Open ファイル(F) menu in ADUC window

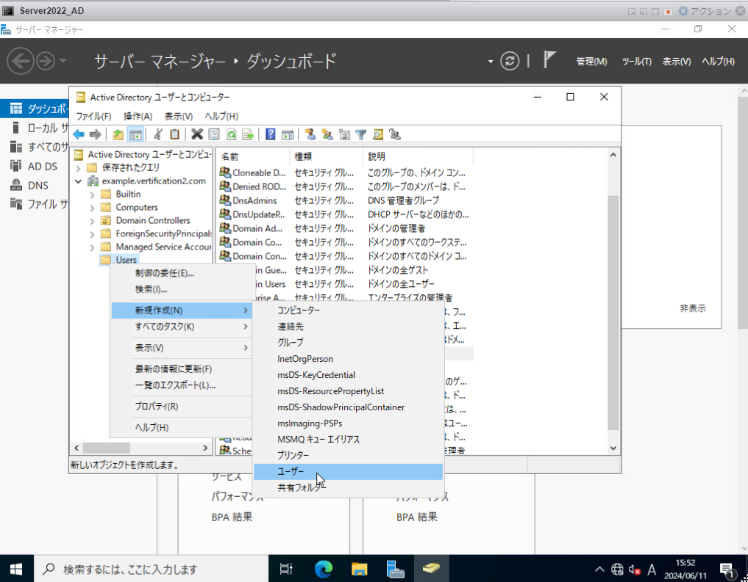[x=94, y=116]
